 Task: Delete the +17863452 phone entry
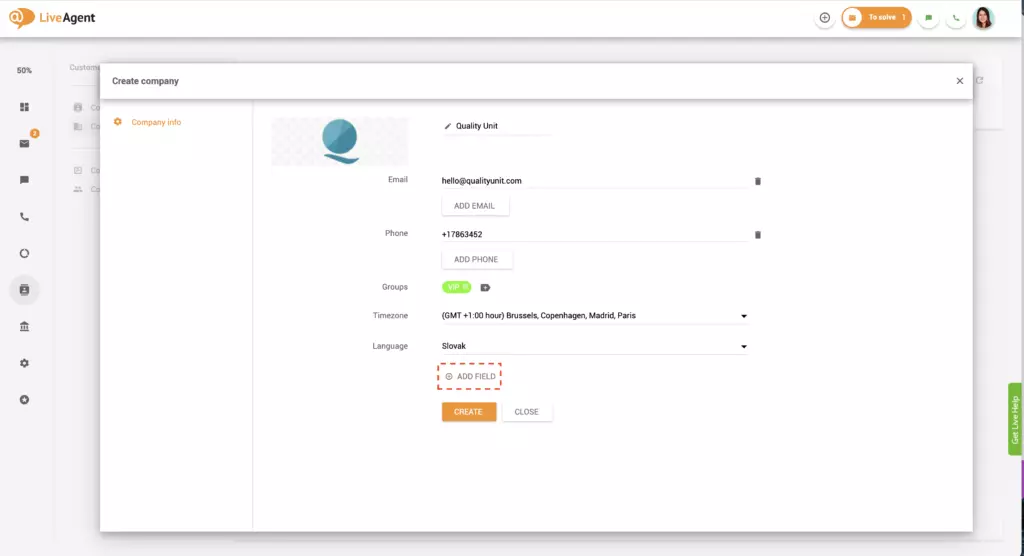click(757, 234)
